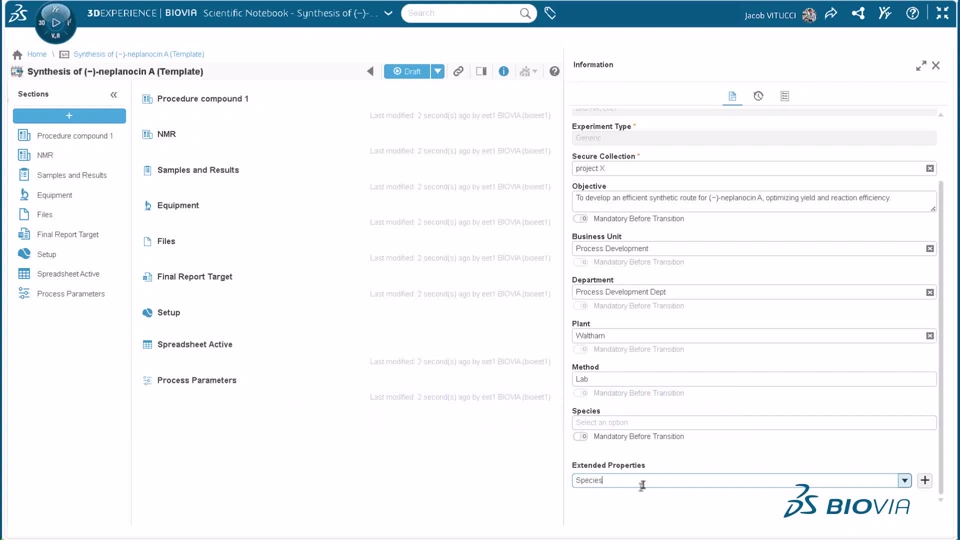This screenshot has height=540, width=960.
Task: Click the blue information icon
Action: 503,72
